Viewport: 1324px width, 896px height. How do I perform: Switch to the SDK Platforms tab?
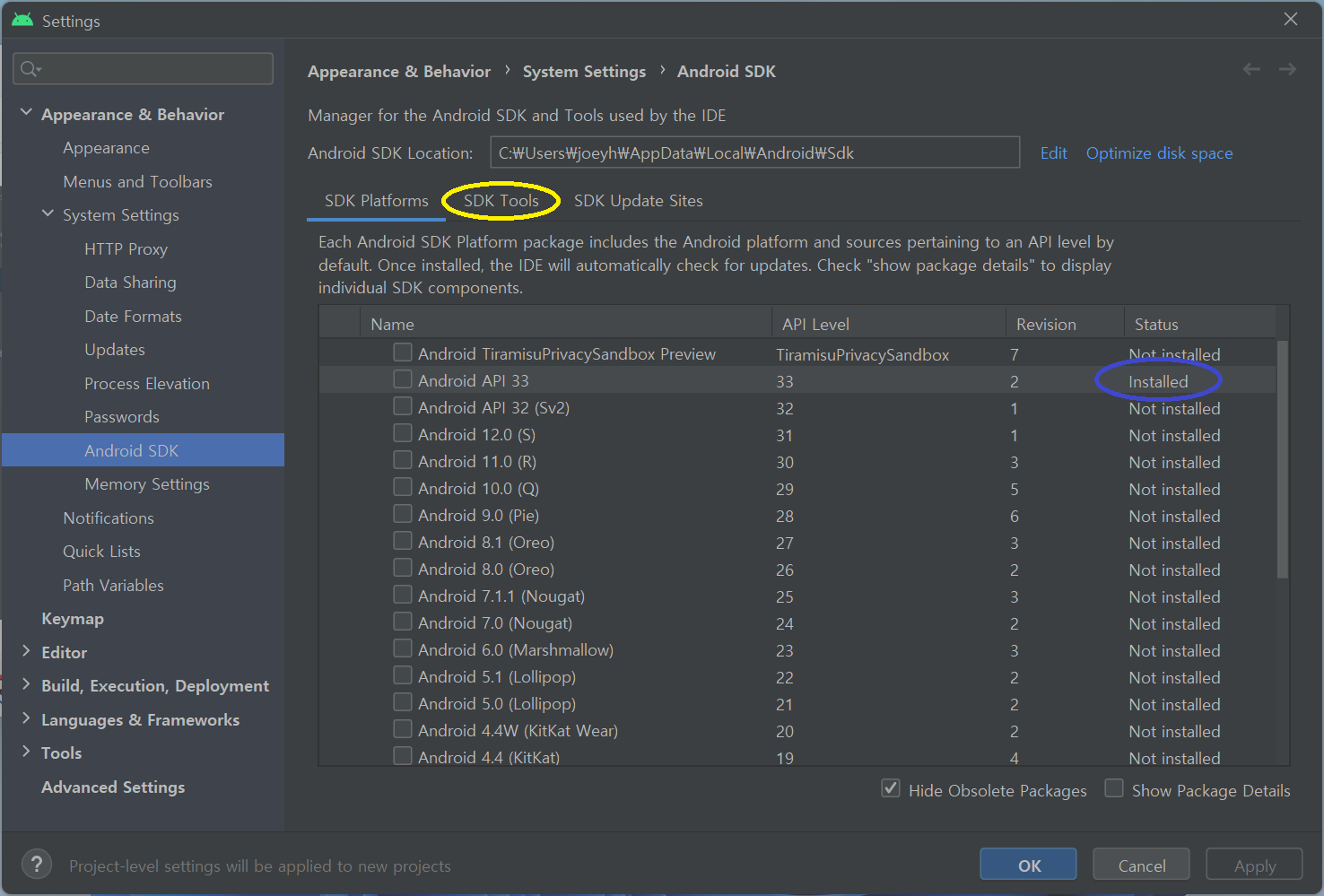coord(377,201)
